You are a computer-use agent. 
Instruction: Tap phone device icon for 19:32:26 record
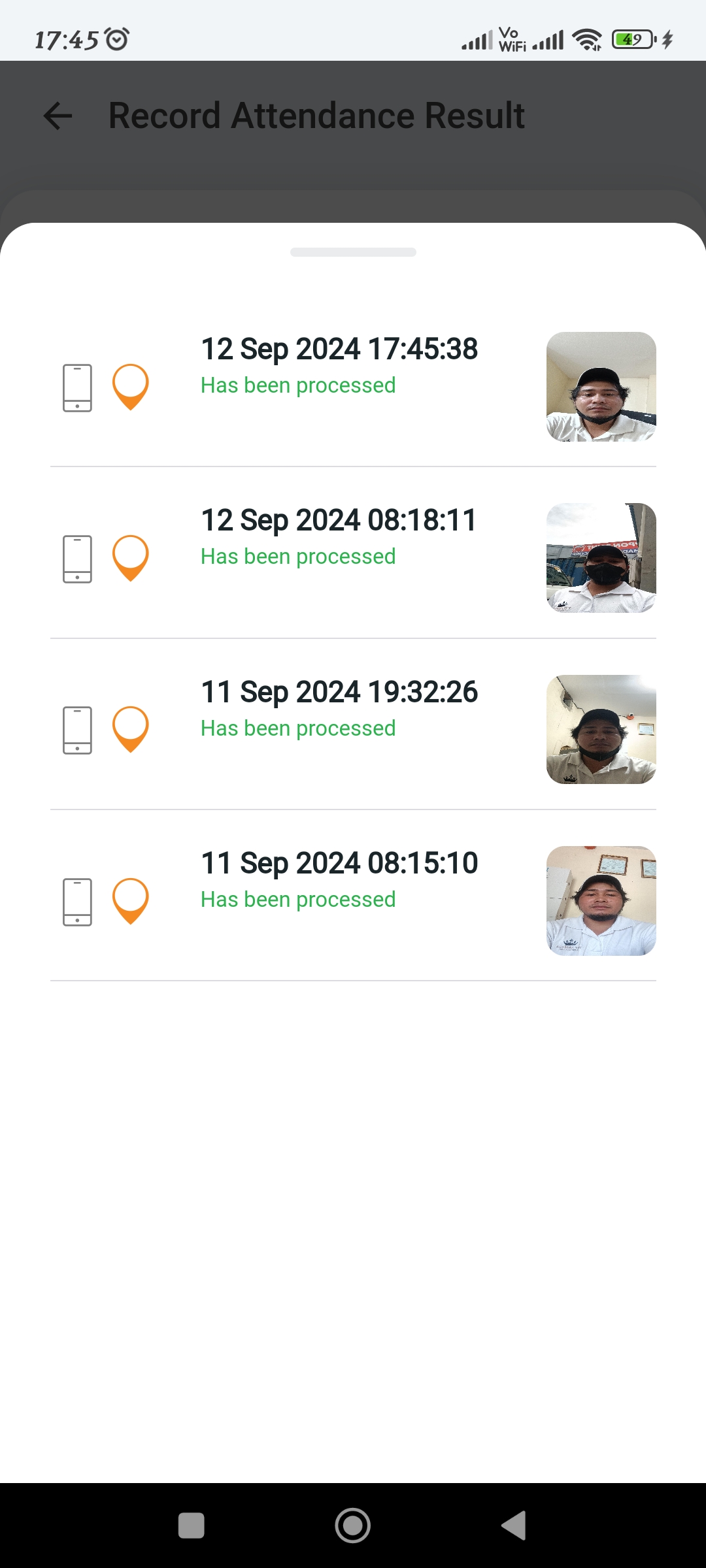(x=77, y=730)
